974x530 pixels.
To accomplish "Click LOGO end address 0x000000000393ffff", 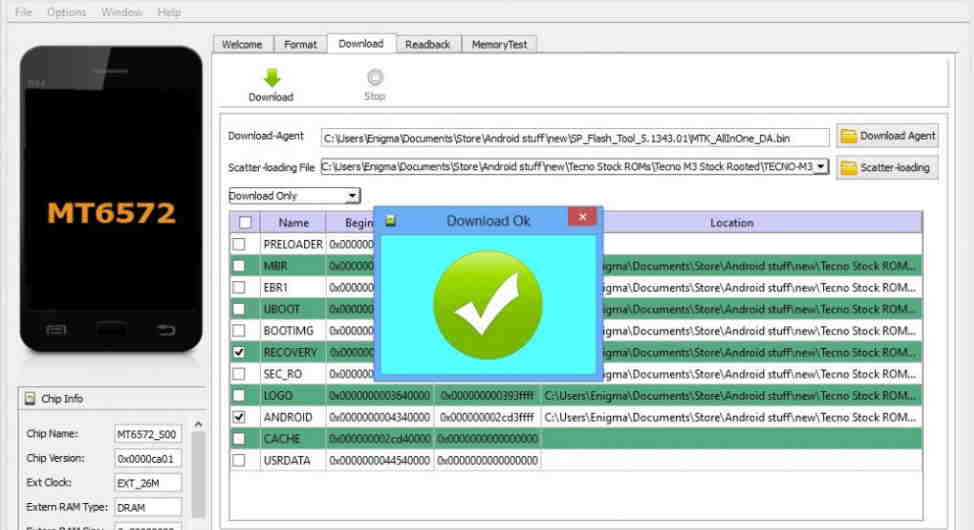I will tap(487, 395).
